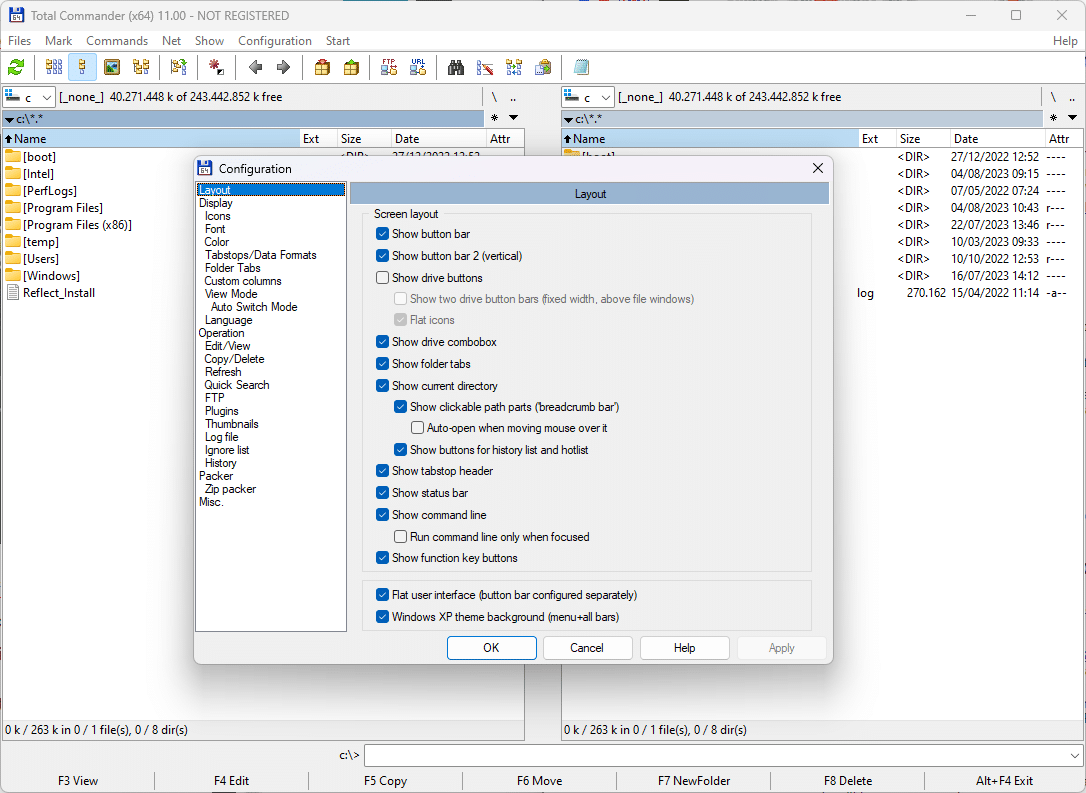Click the Cancel button
Viewport: 1086px width, 793px height.
(x=587, y=648)
